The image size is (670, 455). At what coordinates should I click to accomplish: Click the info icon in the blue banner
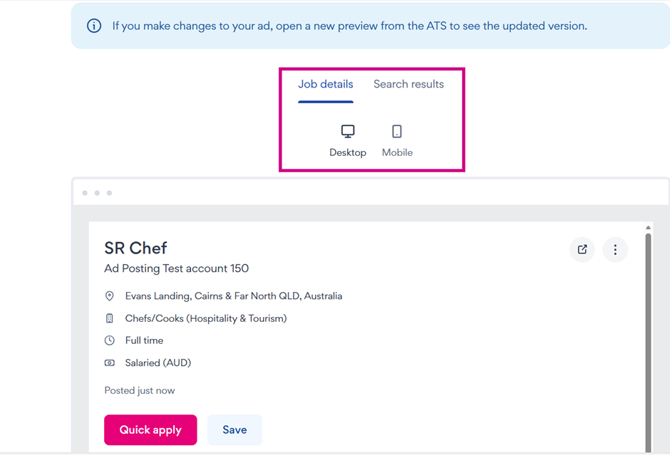pyautogui.click(x=94, y=26)
